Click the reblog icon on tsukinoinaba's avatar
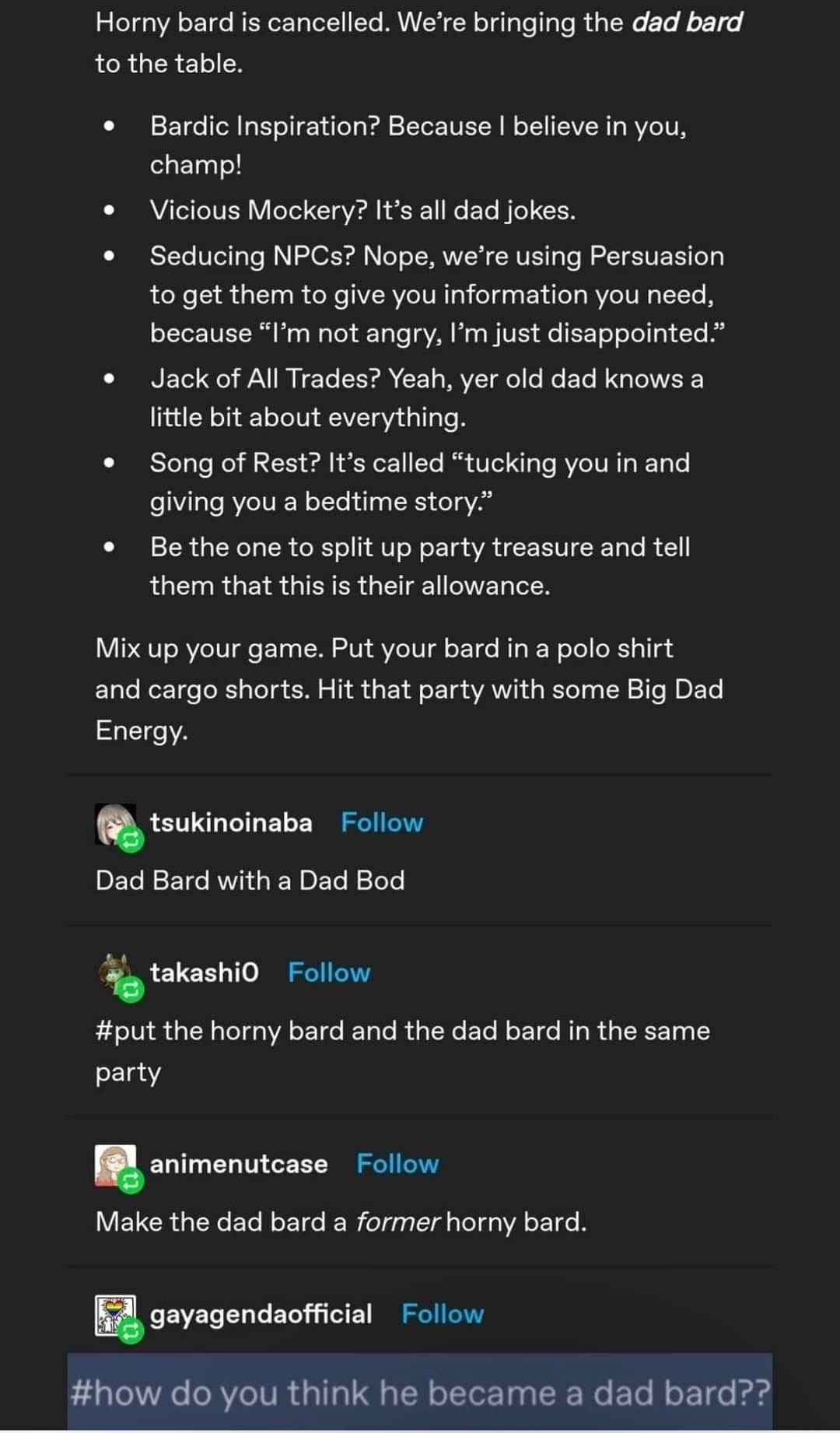 (131, 839)
